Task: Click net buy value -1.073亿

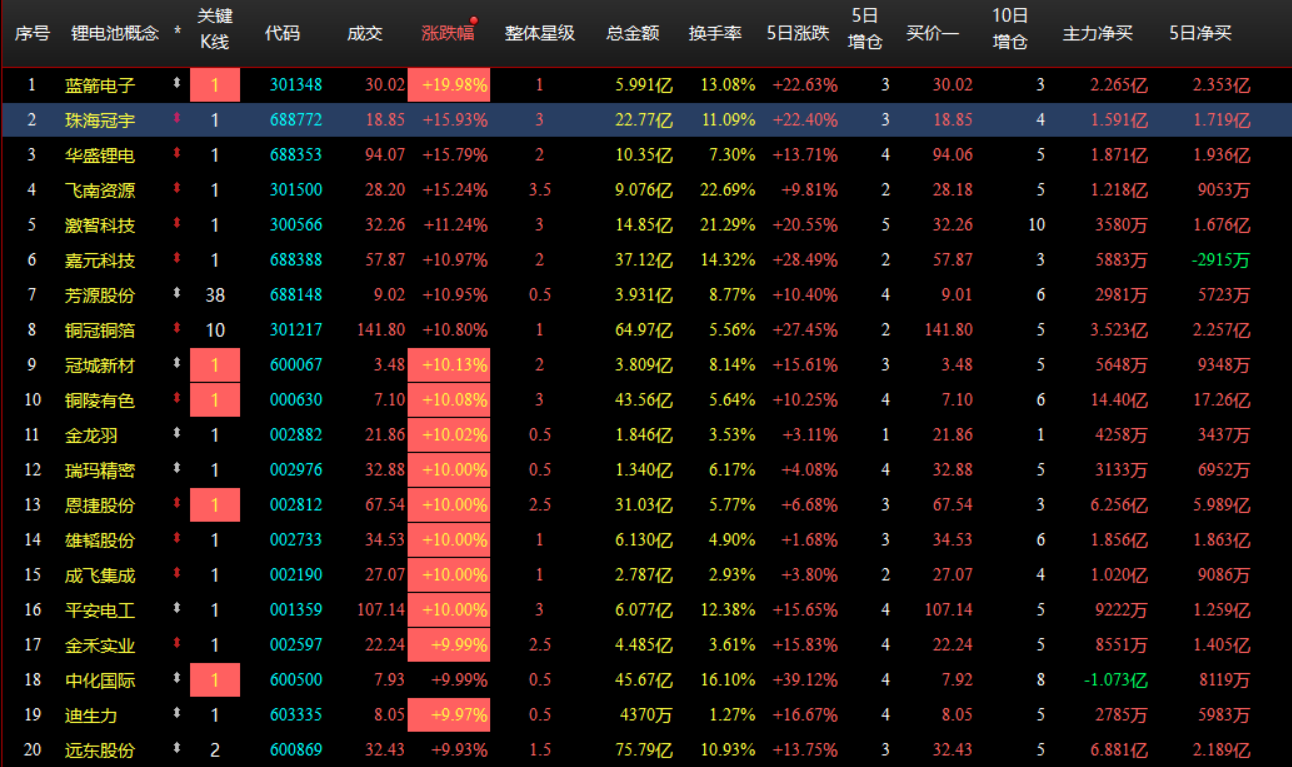Action: pyautogui.click(x=1118, y=680)
